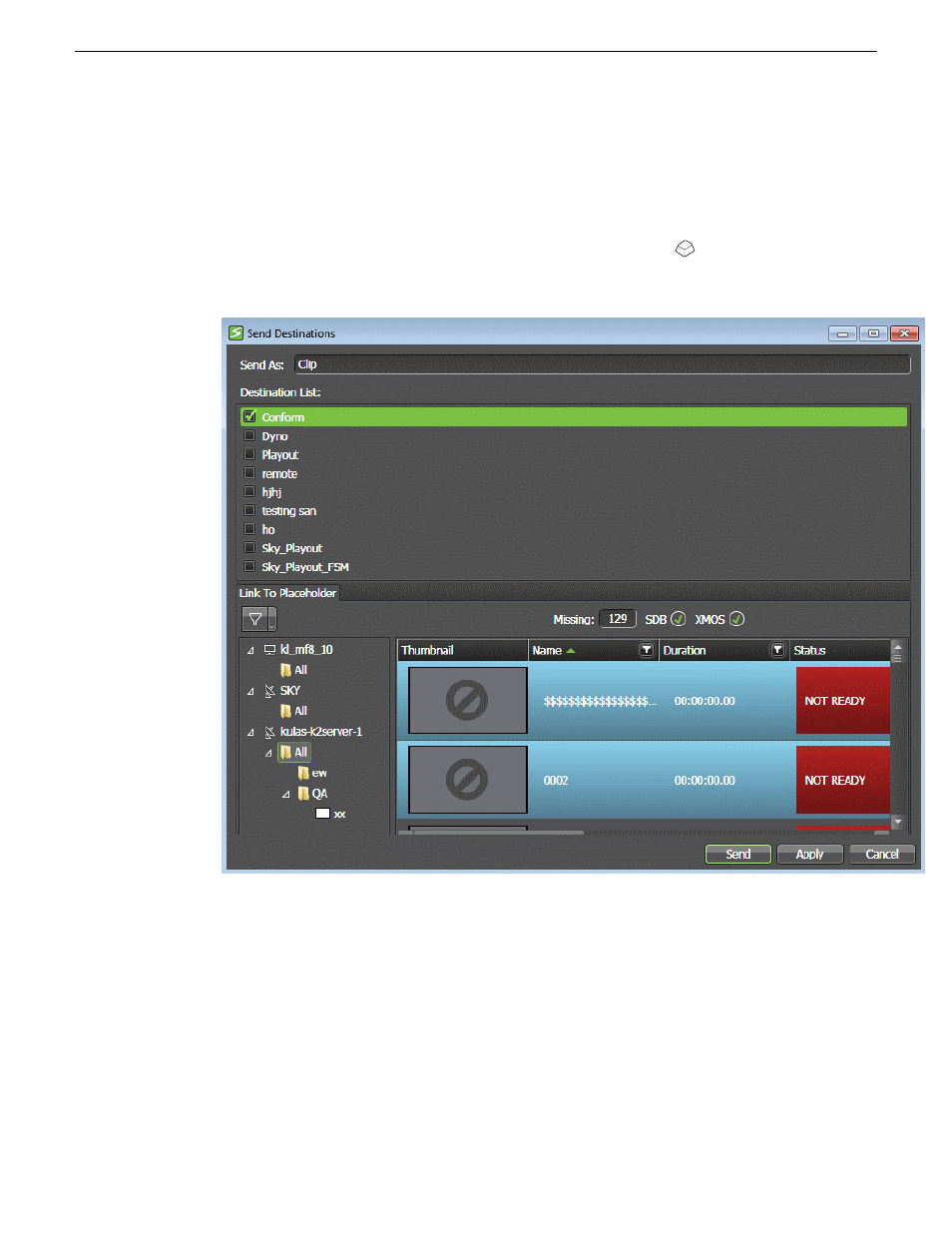This screenshot has height=1233, width=952.
Task: Enable the Playout destination checkbox
Action: tap(249, 454)
